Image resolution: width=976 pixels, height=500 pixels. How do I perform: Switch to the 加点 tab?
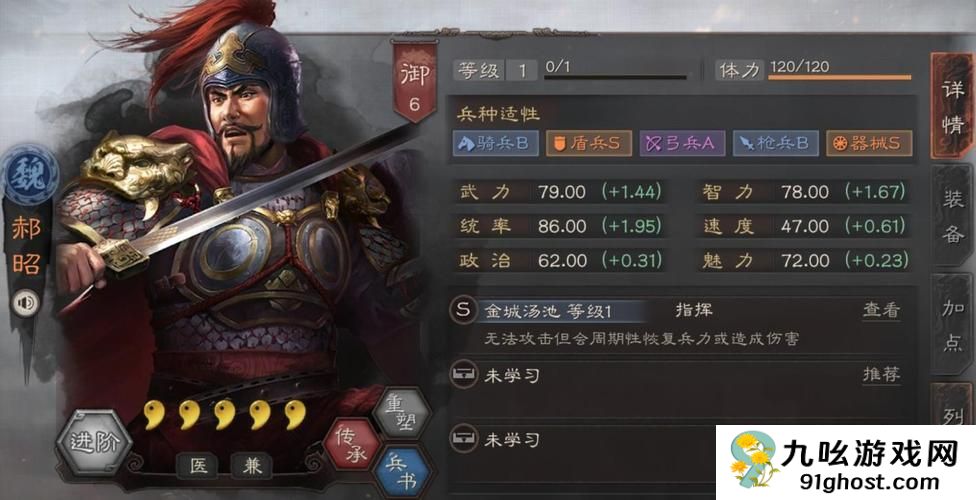coord(953,325)
